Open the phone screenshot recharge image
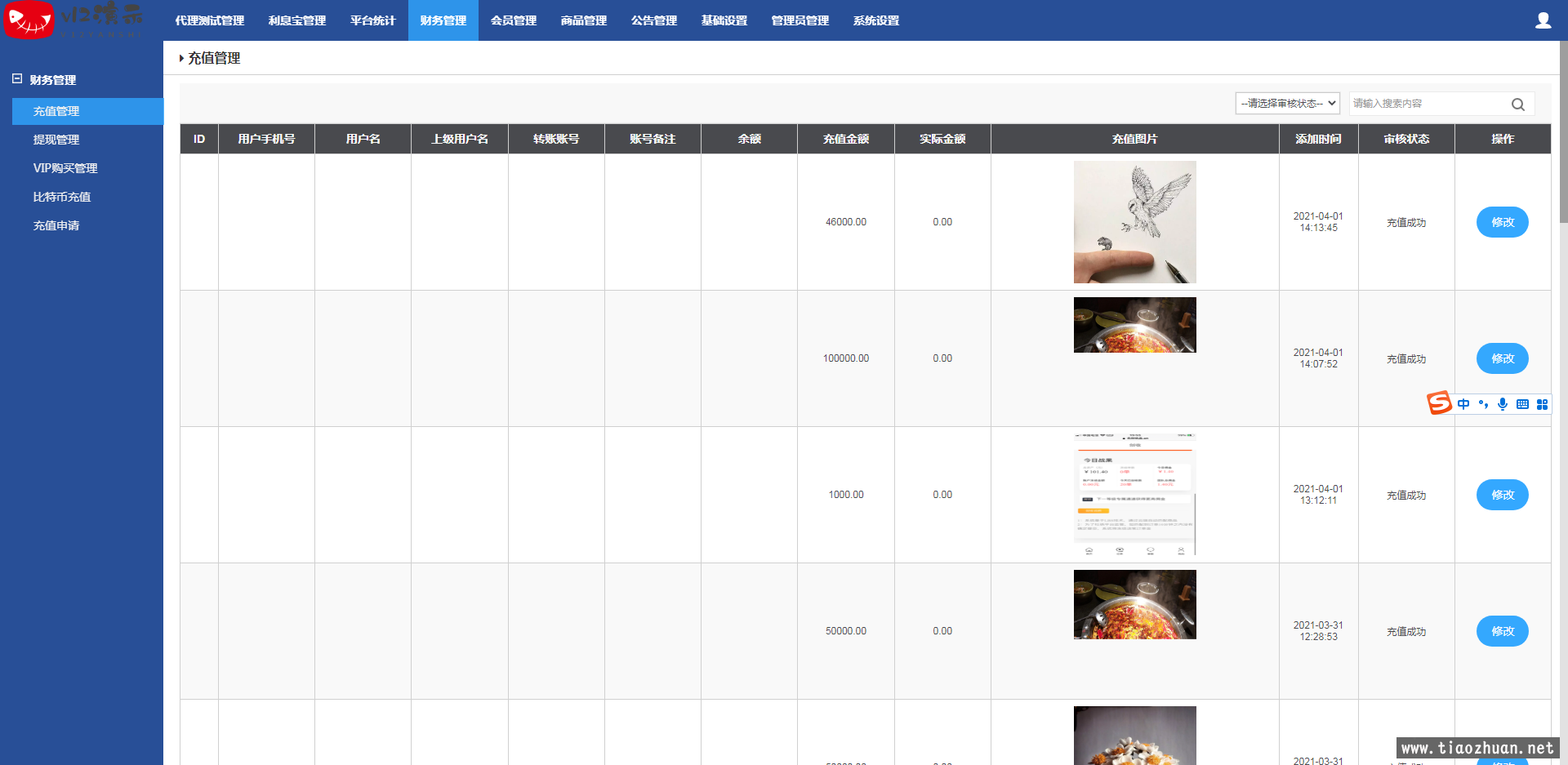 (x=1135, y=495)
